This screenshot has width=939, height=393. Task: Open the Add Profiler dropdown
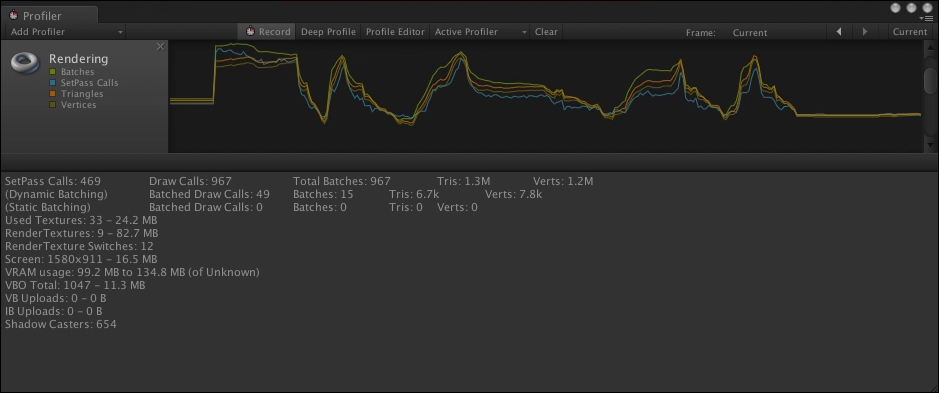coord(66,32)
